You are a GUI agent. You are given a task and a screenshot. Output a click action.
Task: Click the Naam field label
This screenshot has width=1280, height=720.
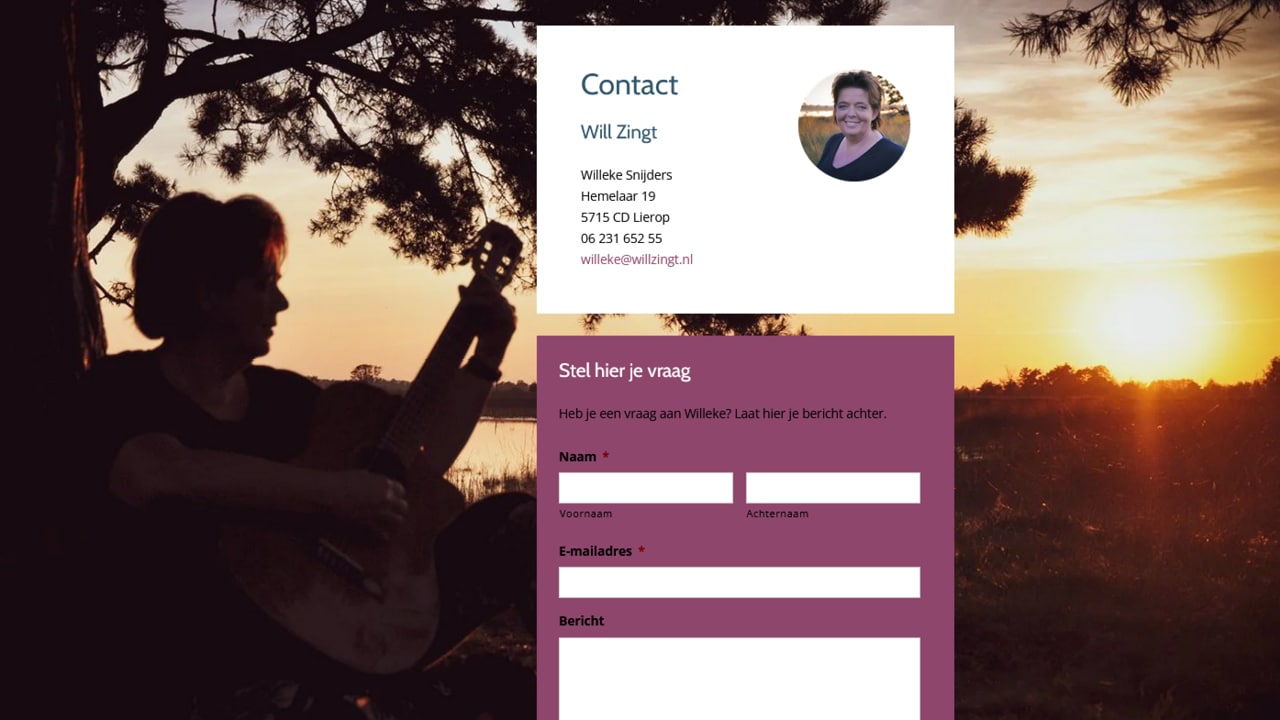(x=577, y=456)
